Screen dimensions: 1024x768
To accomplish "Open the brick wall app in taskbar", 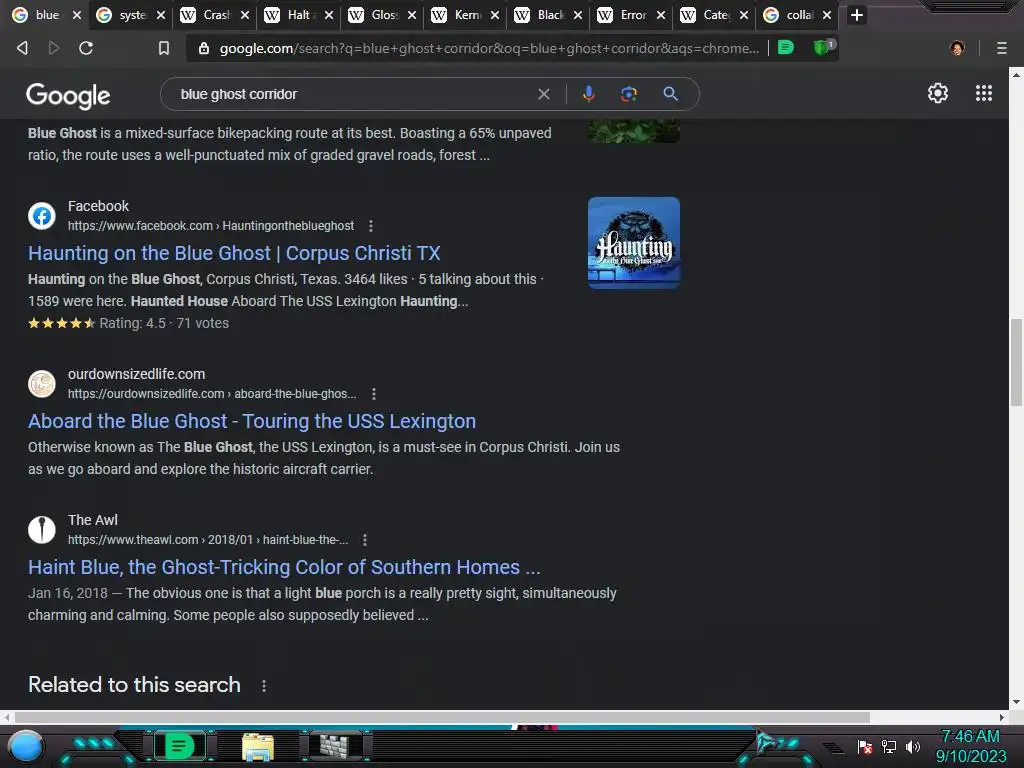I will [337, 746].
